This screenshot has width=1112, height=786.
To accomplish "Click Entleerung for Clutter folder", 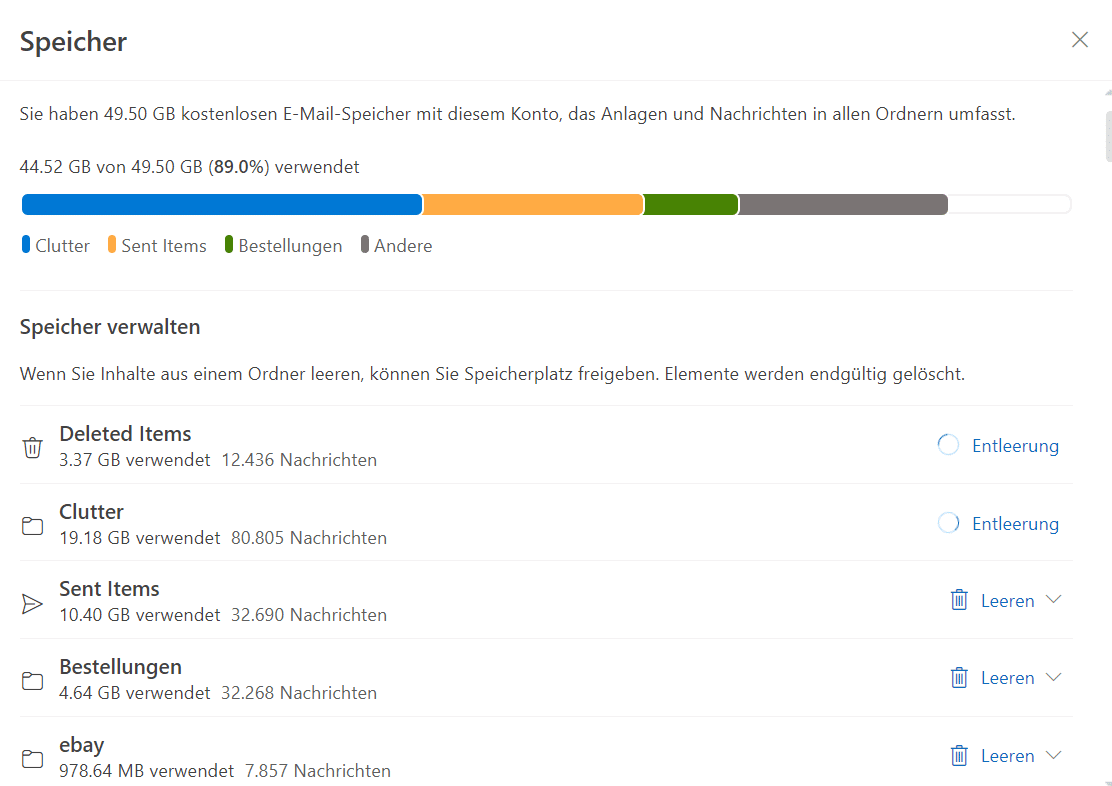I will [1015, 524].
